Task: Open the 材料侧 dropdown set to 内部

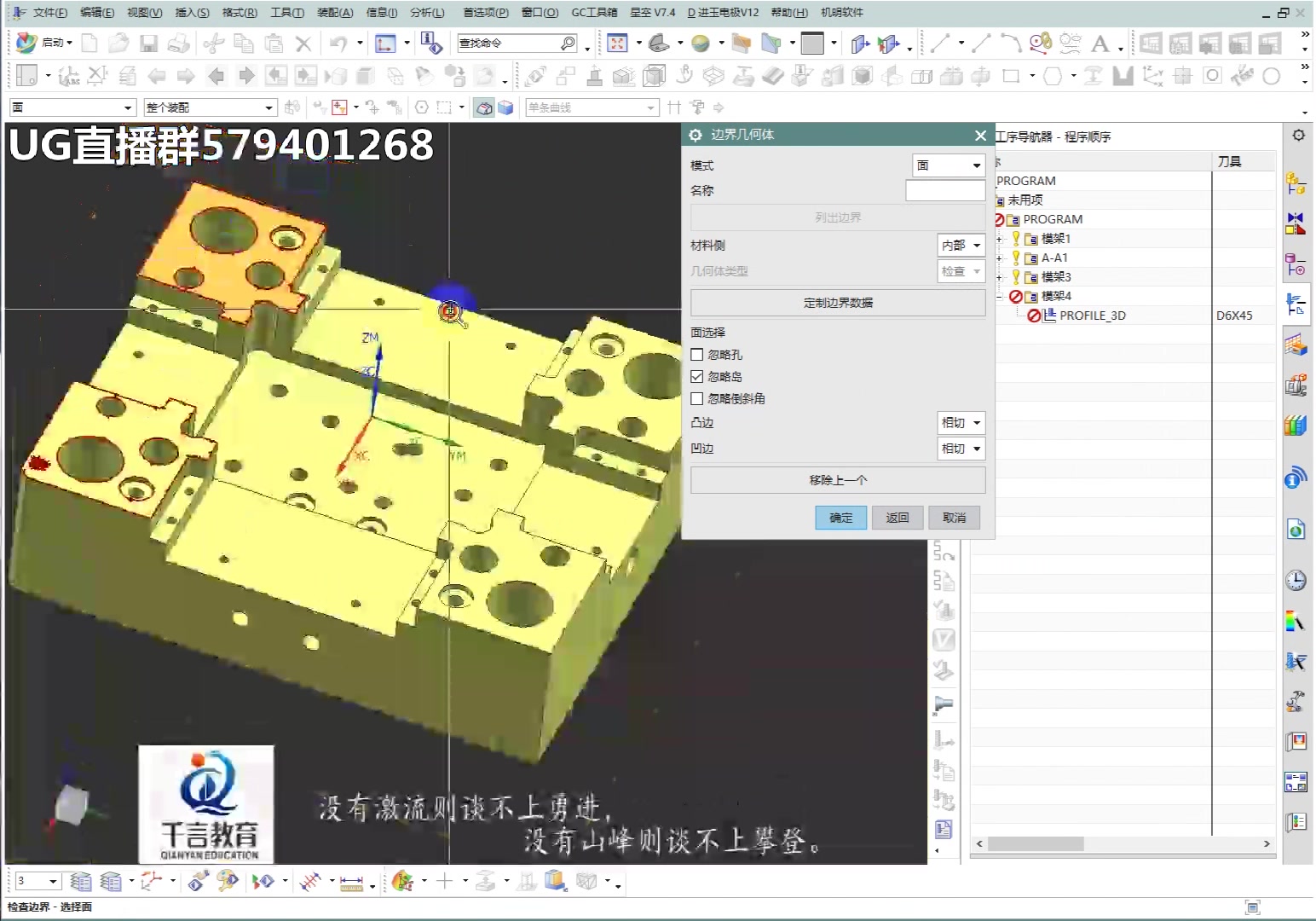Action: coord(960,246)
